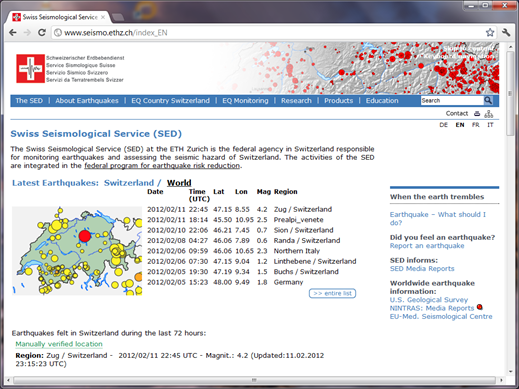Open a new browser tab
The width and height of the screenshot is (519, 389).
(x=118, y=17)
